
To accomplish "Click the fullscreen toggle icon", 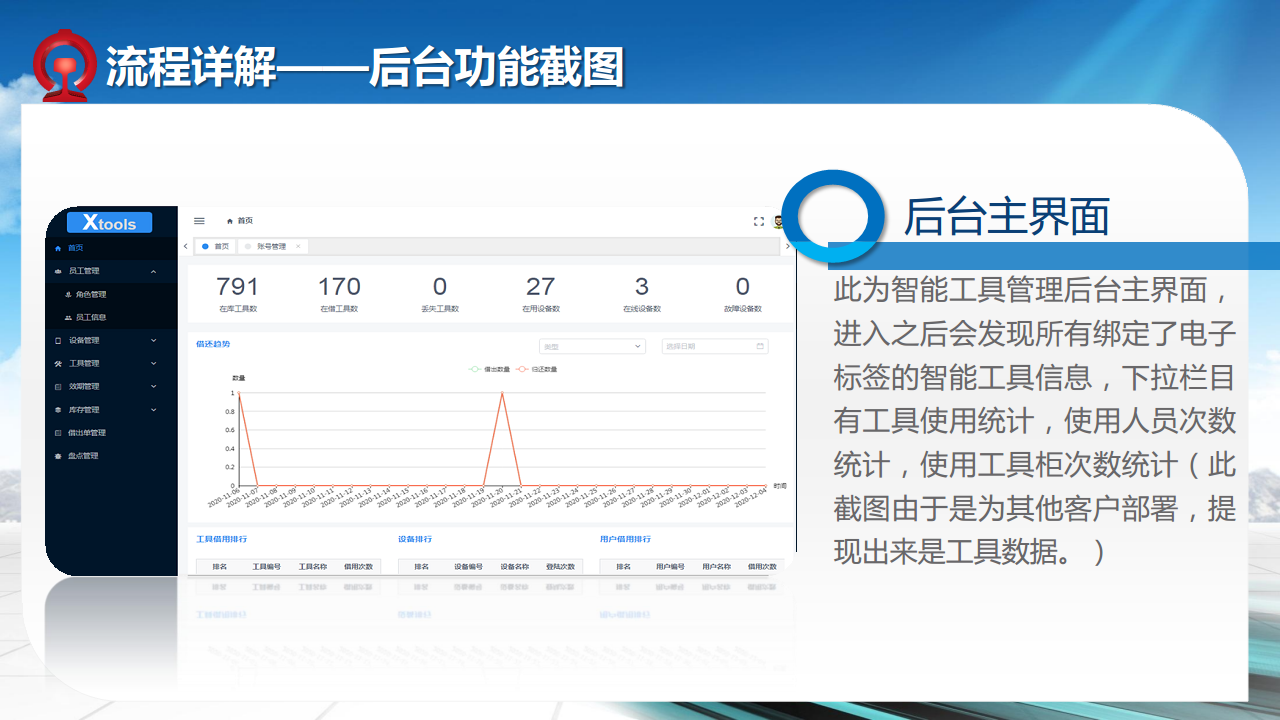I will 759,221.
